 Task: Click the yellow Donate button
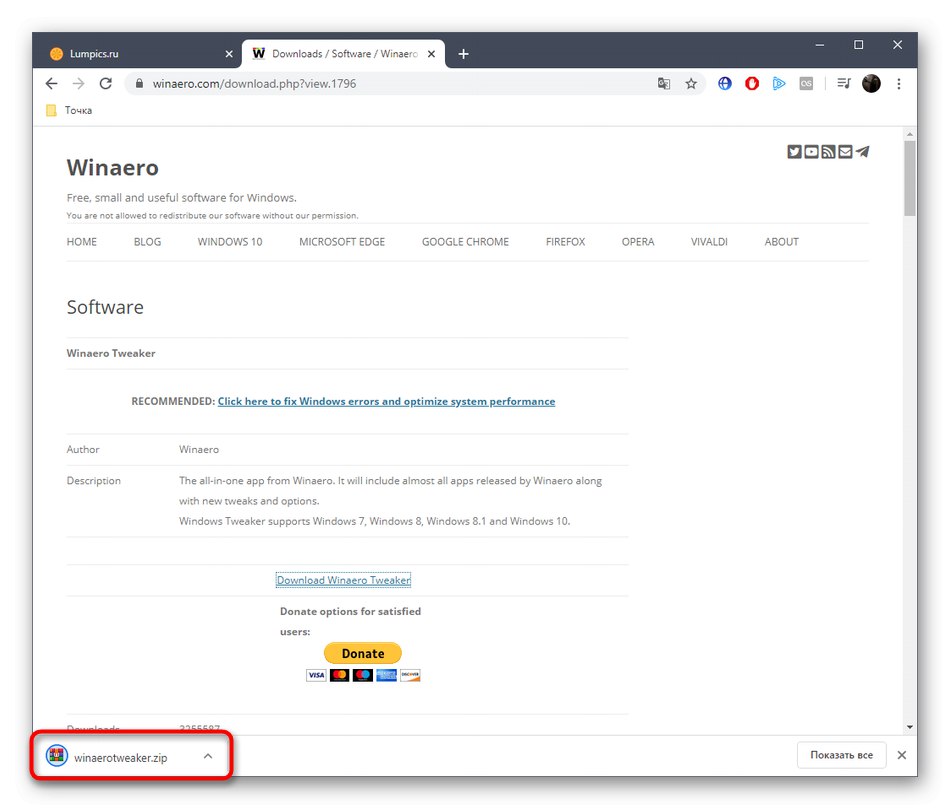[x=363, y=653]
